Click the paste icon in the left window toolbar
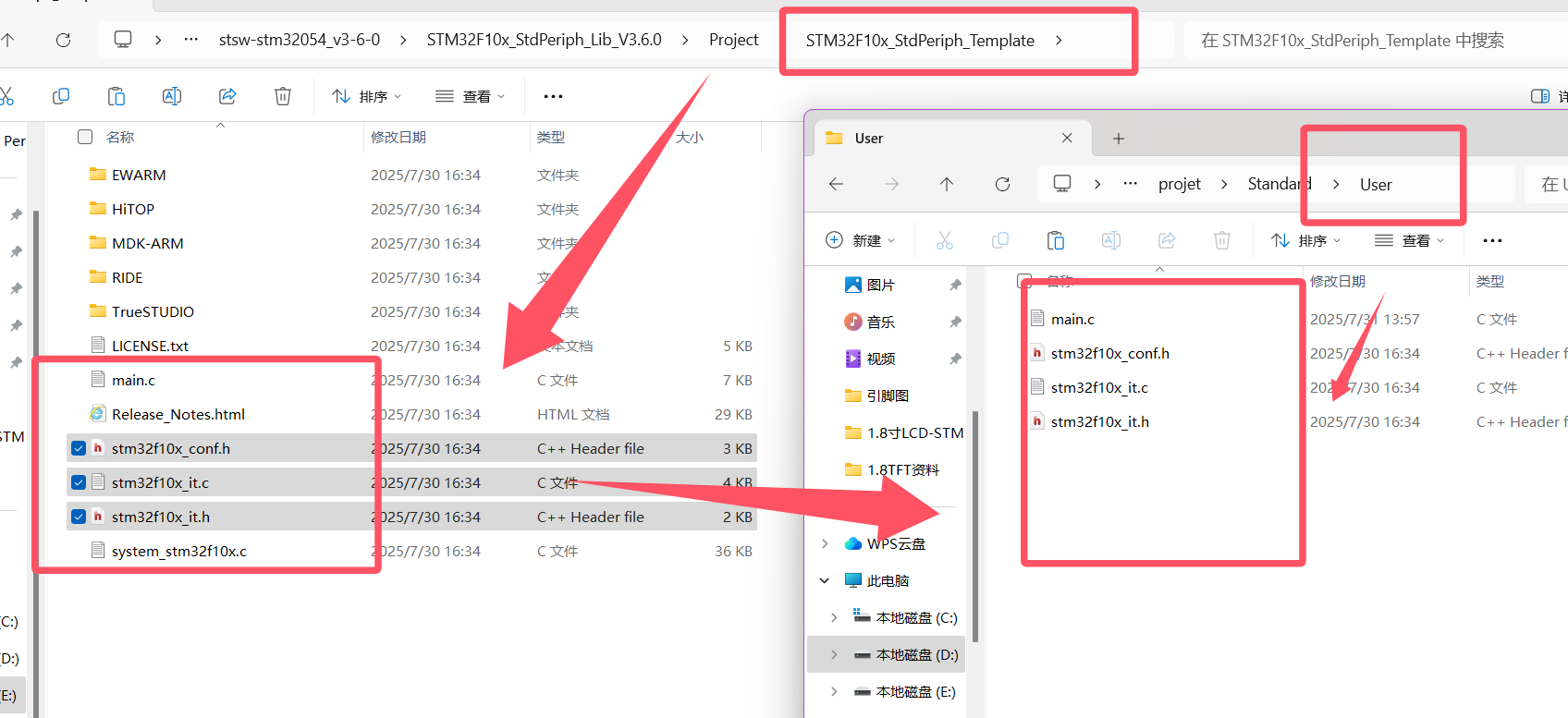This screenshot has width=1568, height=718. tap(116, 96)
